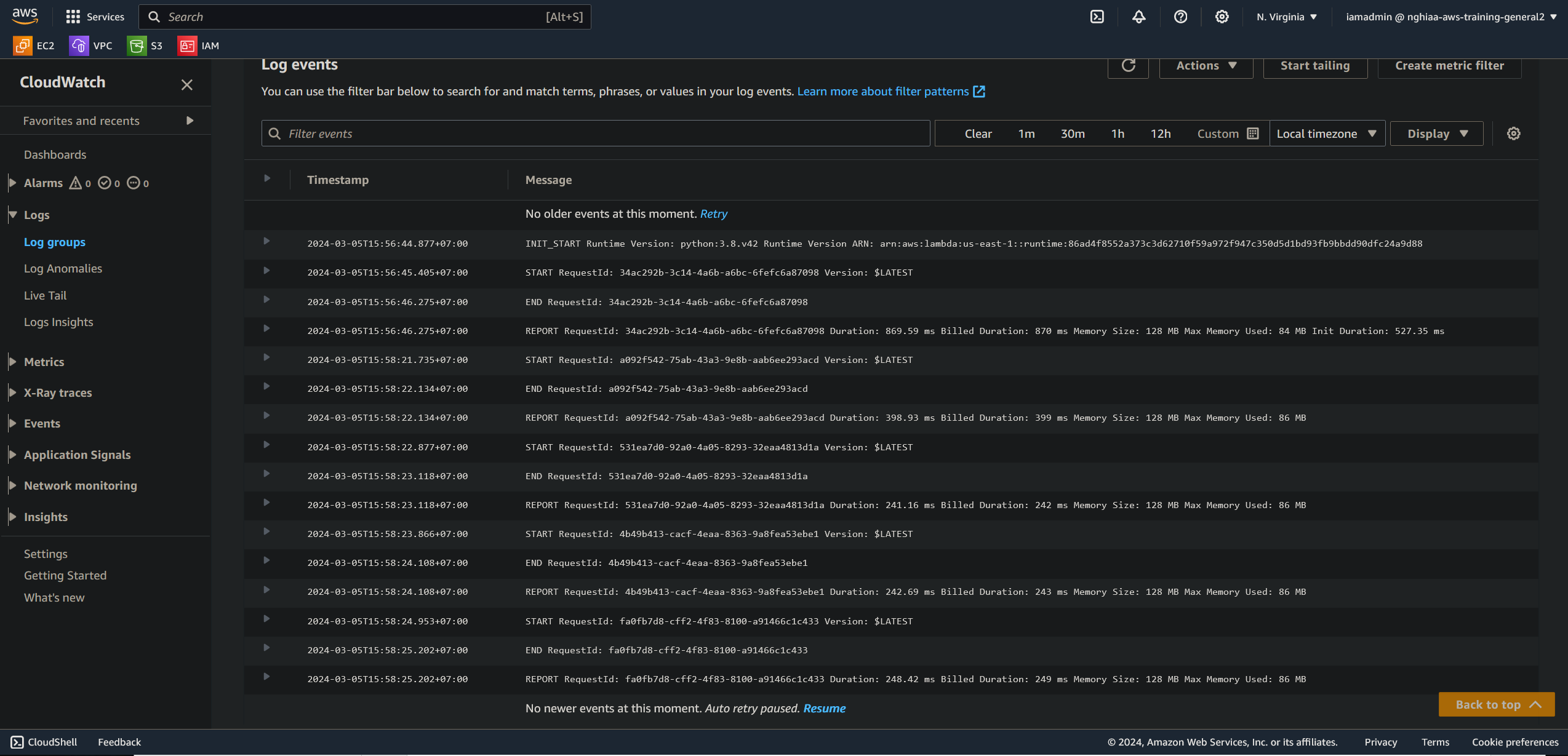Open Live Tail
Screen dimensions: 1568x756
[x=45, y=295]
